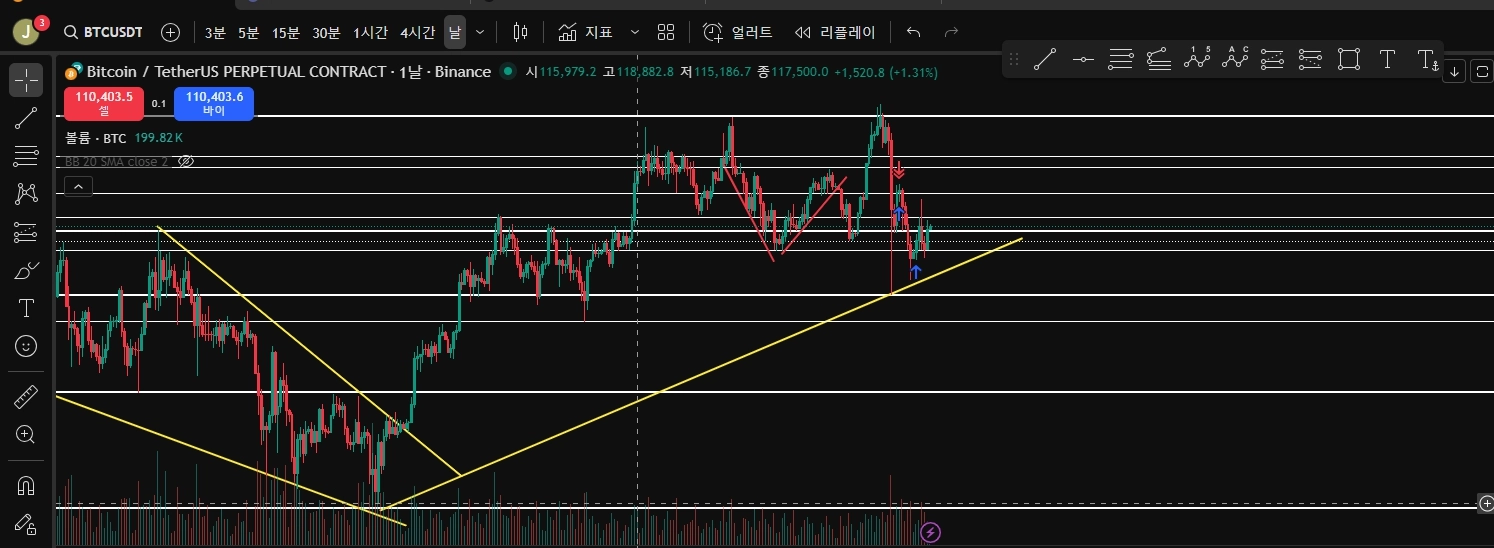Switch to the 30분 timeframe
The height and width of the screenshot is (548, 1494).
[326, 32]
